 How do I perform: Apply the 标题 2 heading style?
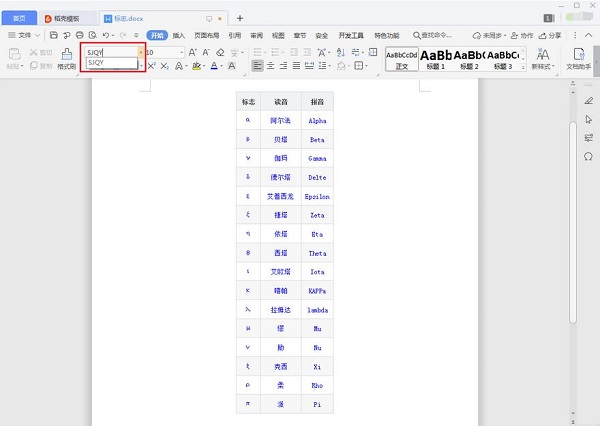469,59
